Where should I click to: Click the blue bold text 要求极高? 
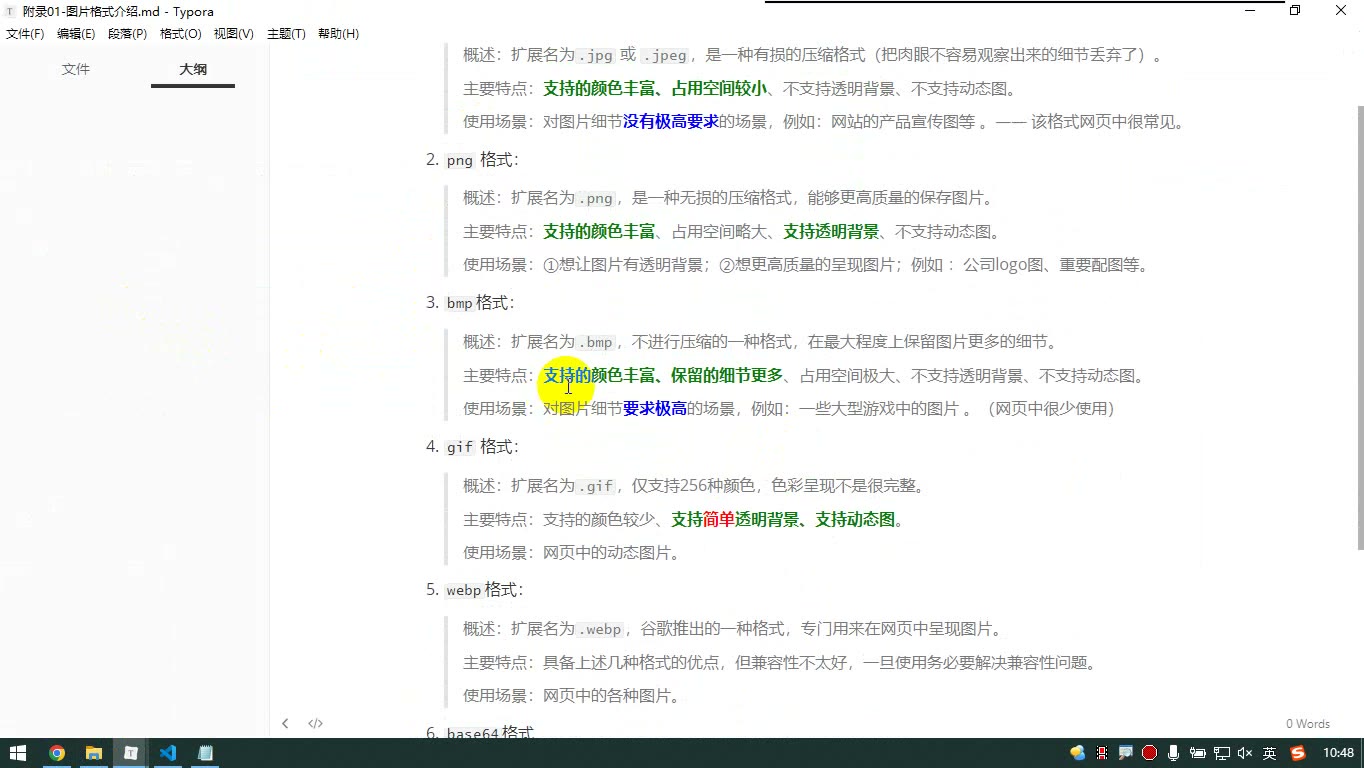[655, 408]
